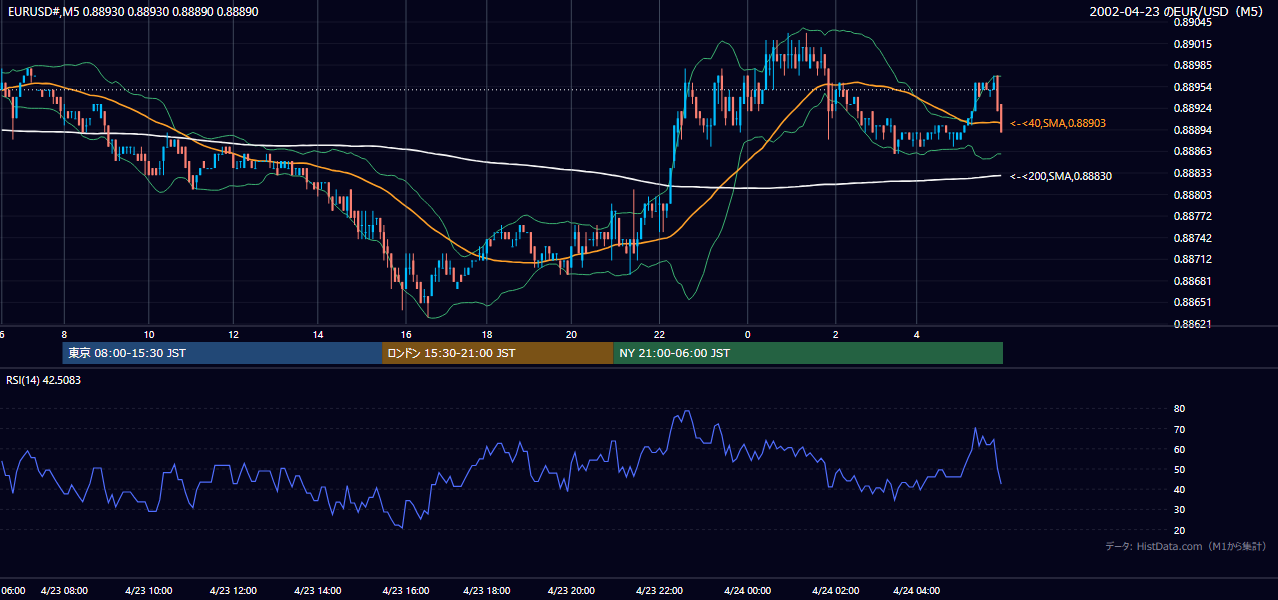This screenshot has width=1278, height=600.
Task: Click price axis label 0.88863
Action: 1193,151
